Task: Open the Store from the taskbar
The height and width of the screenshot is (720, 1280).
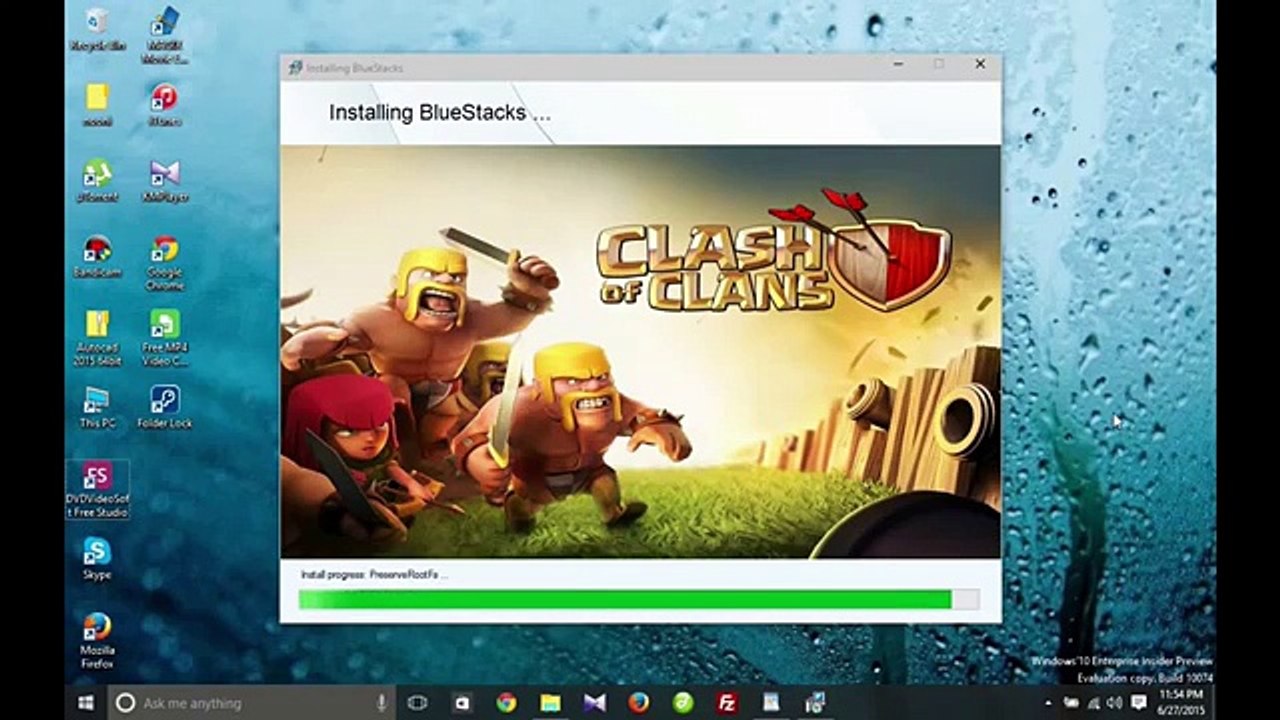Action: coord(462,703)
